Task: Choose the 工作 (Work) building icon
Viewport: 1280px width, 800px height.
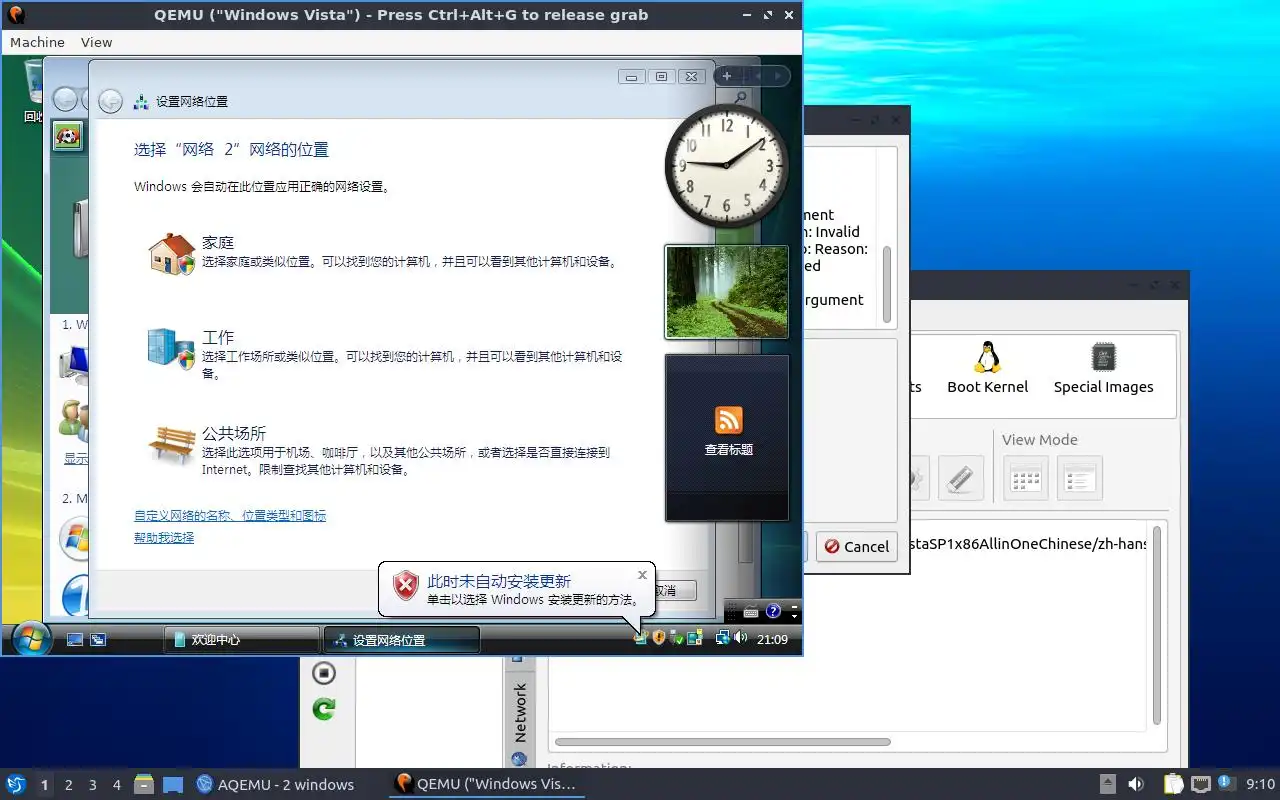Action: (171, 348)
